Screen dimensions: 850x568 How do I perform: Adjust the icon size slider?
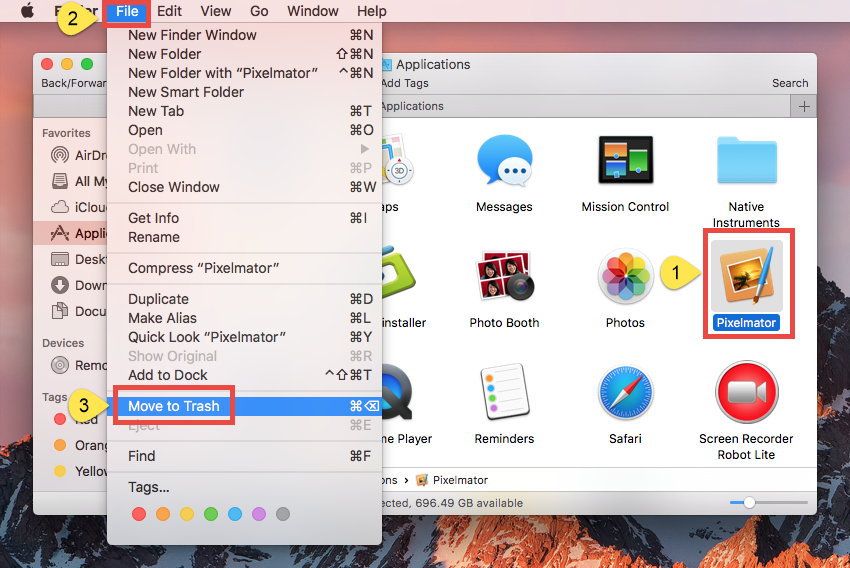point(750,501)
